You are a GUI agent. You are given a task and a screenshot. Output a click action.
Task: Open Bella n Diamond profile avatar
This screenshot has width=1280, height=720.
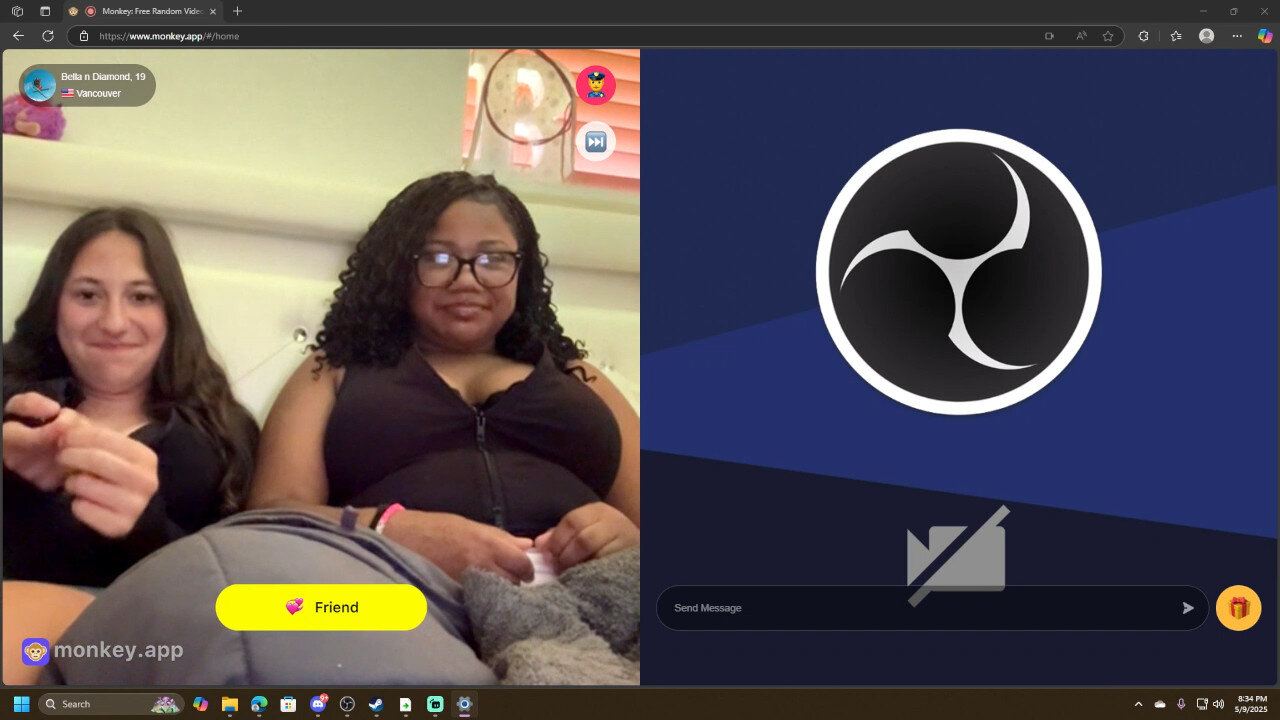39,86
